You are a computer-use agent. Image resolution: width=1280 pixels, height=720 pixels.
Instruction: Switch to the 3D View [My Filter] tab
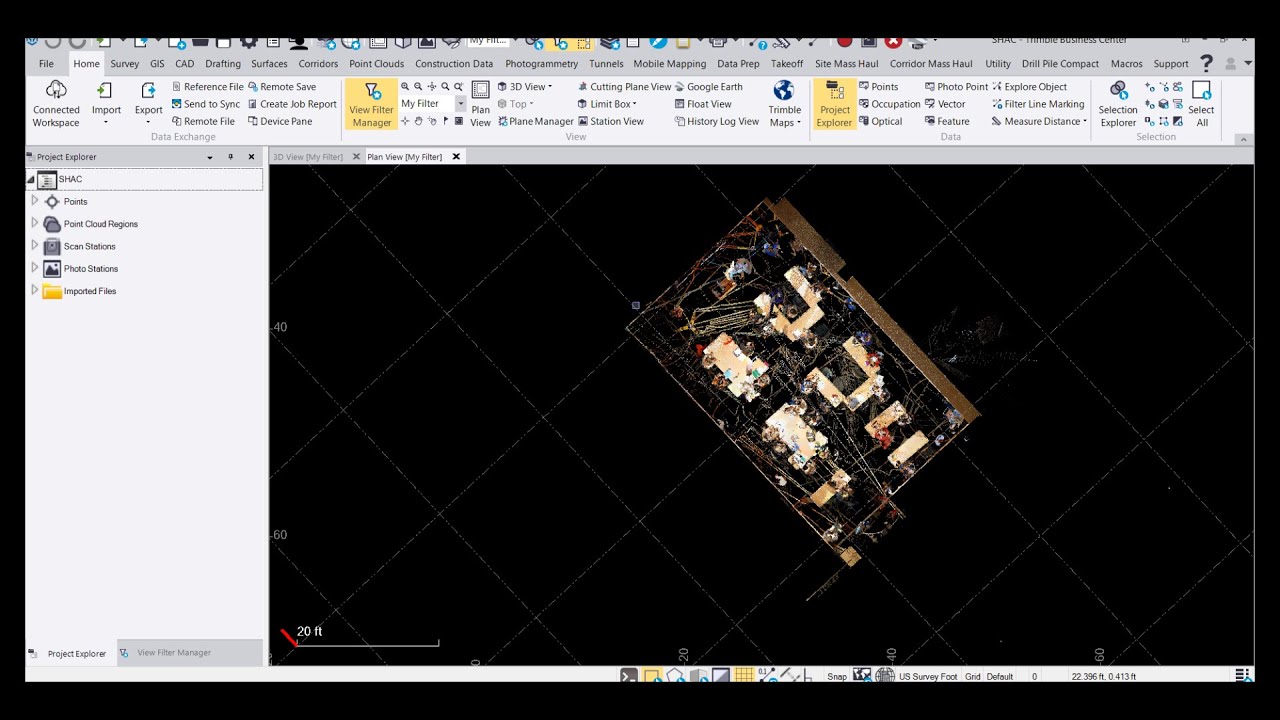[308, 157]
